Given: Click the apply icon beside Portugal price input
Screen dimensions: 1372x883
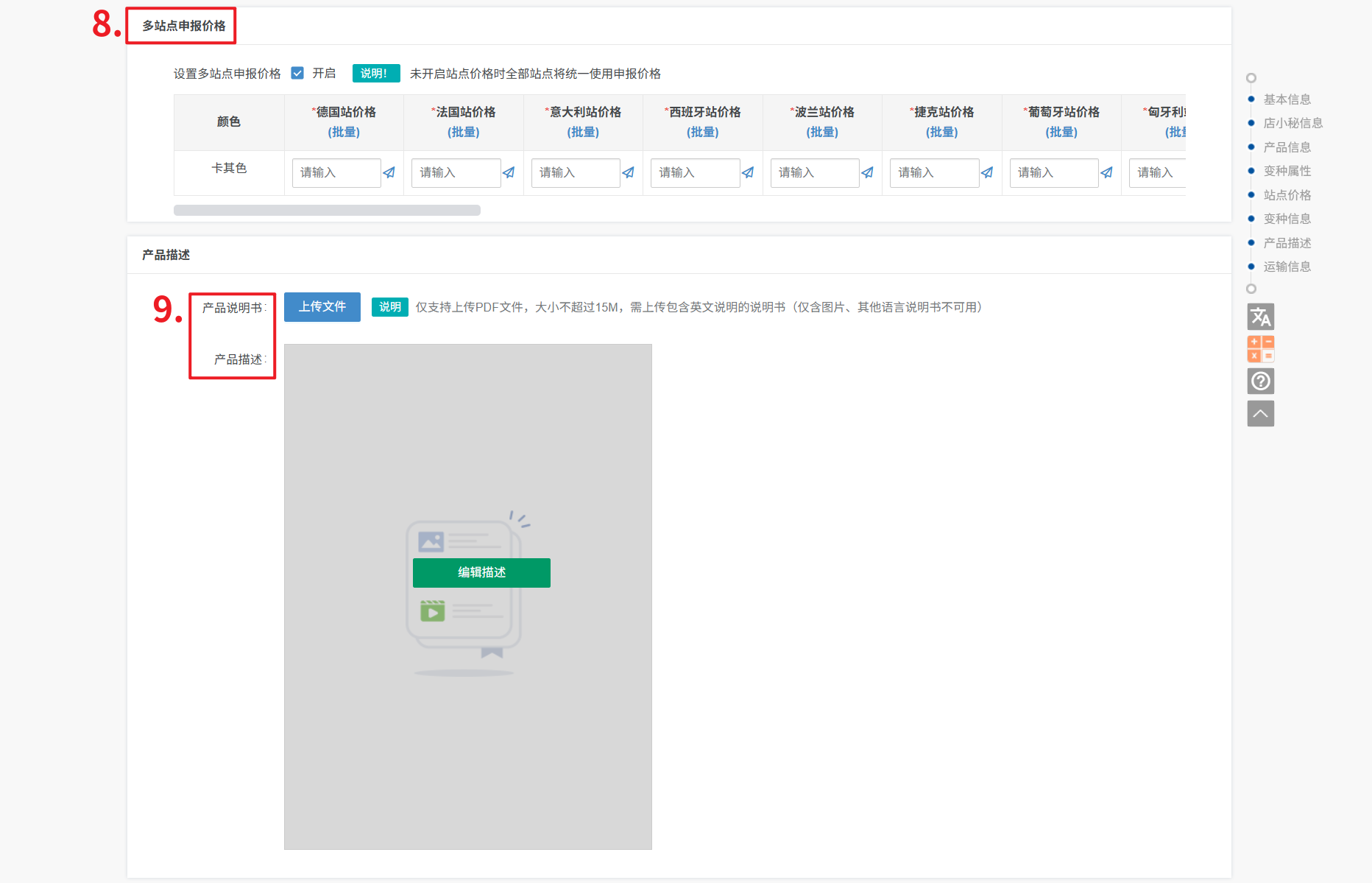Looking at the screenshot, I should coord(1107,173).
